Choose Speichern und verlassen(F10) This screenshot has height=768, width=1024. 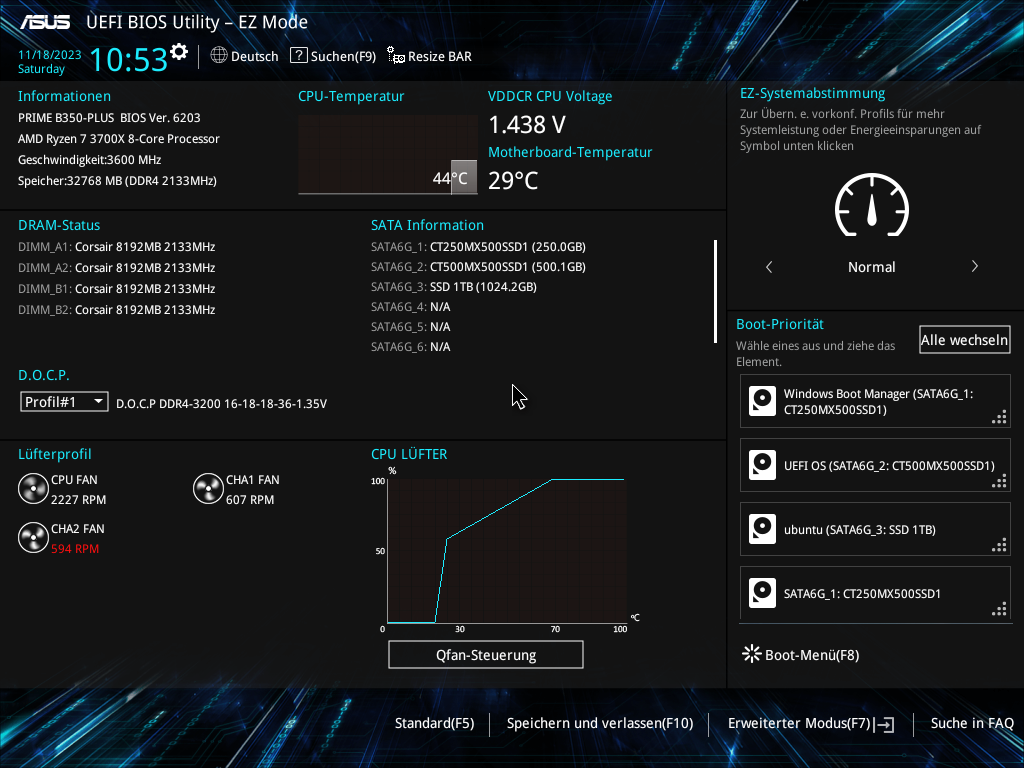600,723
